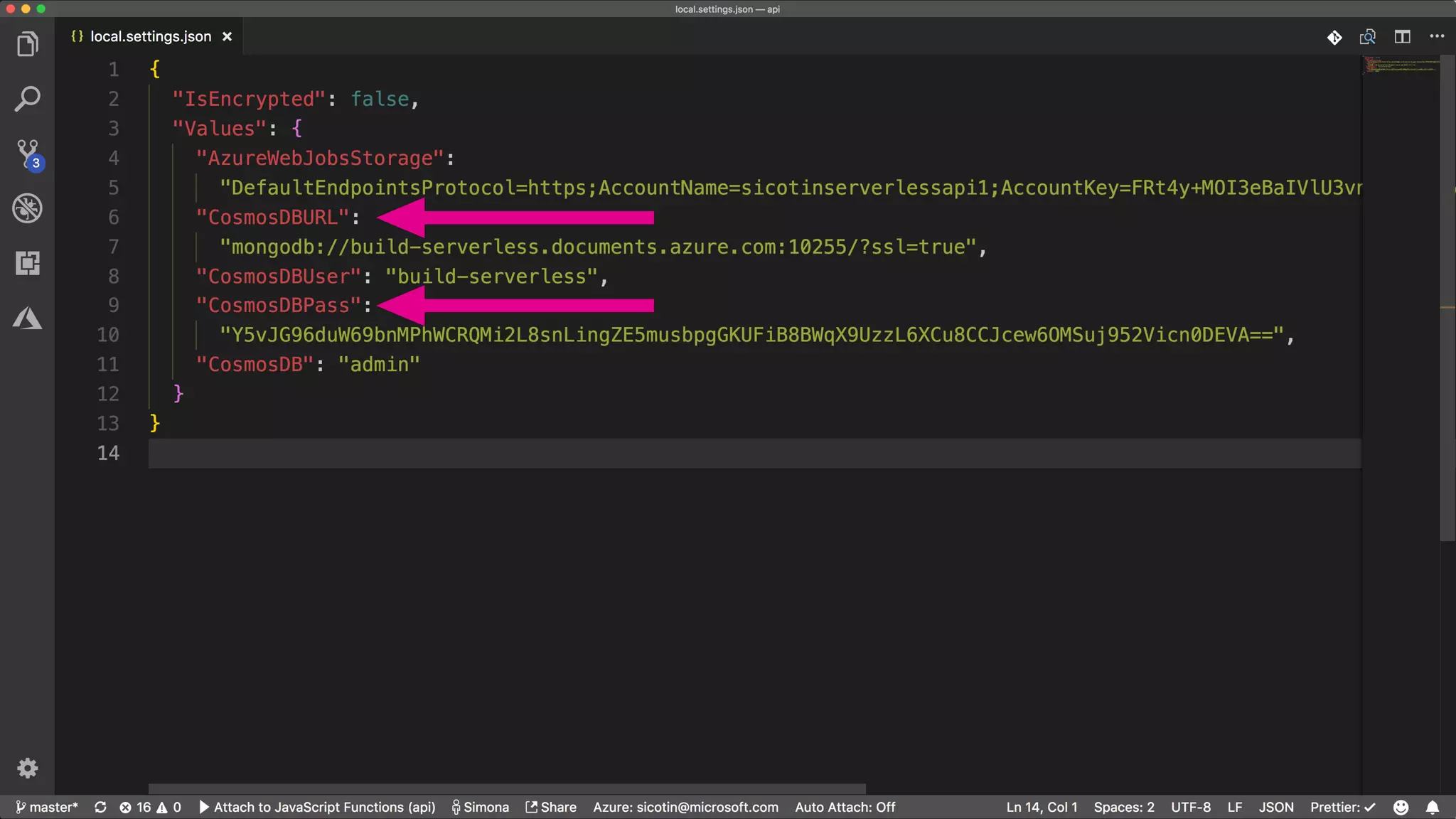1456x819 pixels.
Task: Open the Azure view in activity bar
Action: click(x=27, y=318)
